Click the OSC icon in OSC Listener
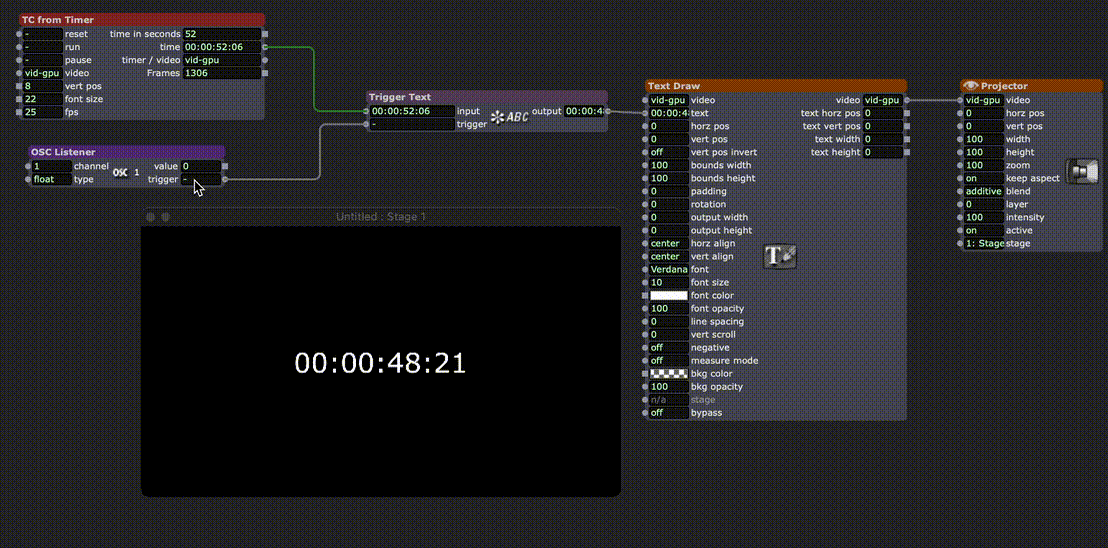 pyautogui.click(x=120, y=173)
